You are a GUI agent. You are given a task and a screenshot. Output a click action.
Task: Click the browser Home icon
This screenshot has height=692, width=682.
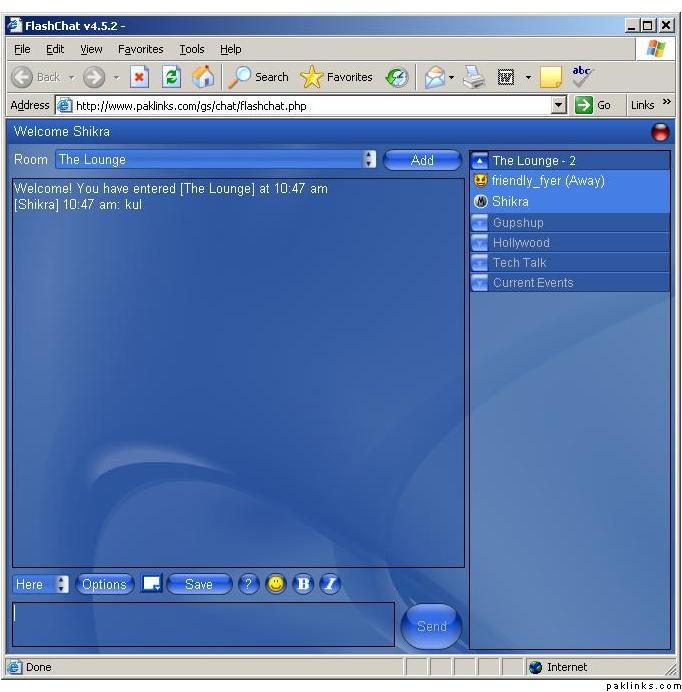(x=203, y=77)
